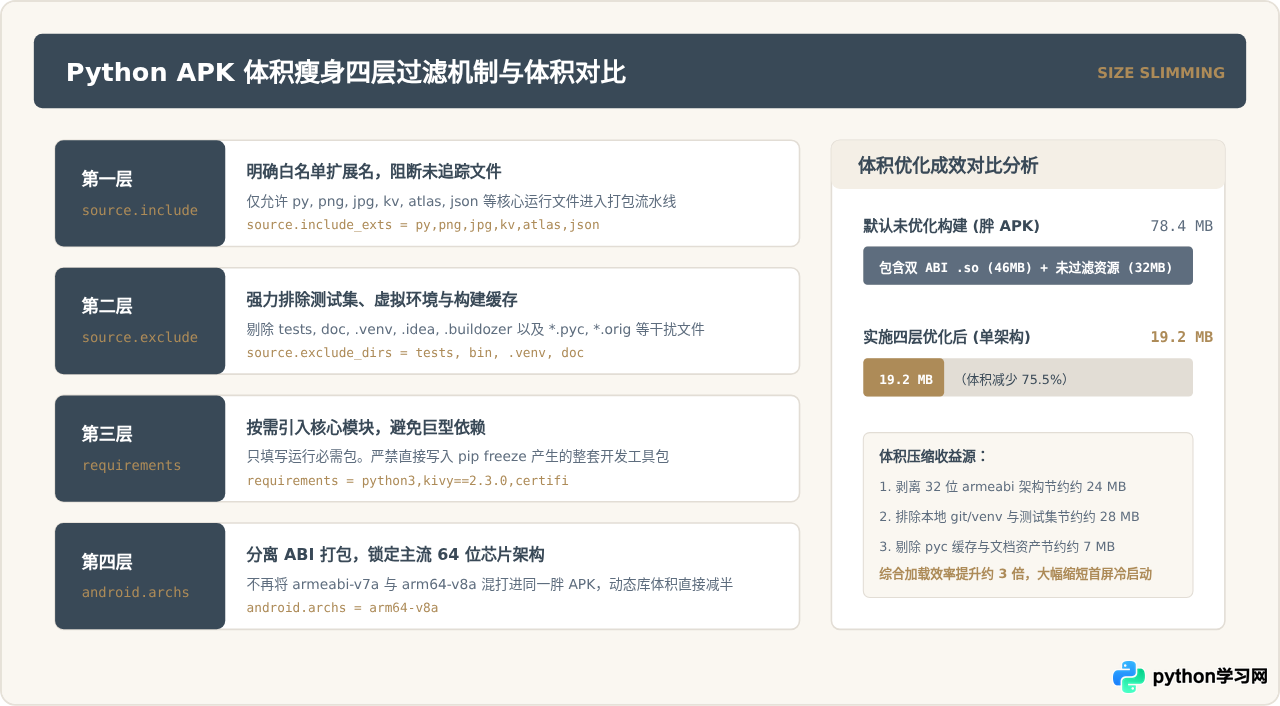Click the '(体积减少 75.5%)' bar remainder
Screen dimensions: 1280x706
coord(1068,378)
